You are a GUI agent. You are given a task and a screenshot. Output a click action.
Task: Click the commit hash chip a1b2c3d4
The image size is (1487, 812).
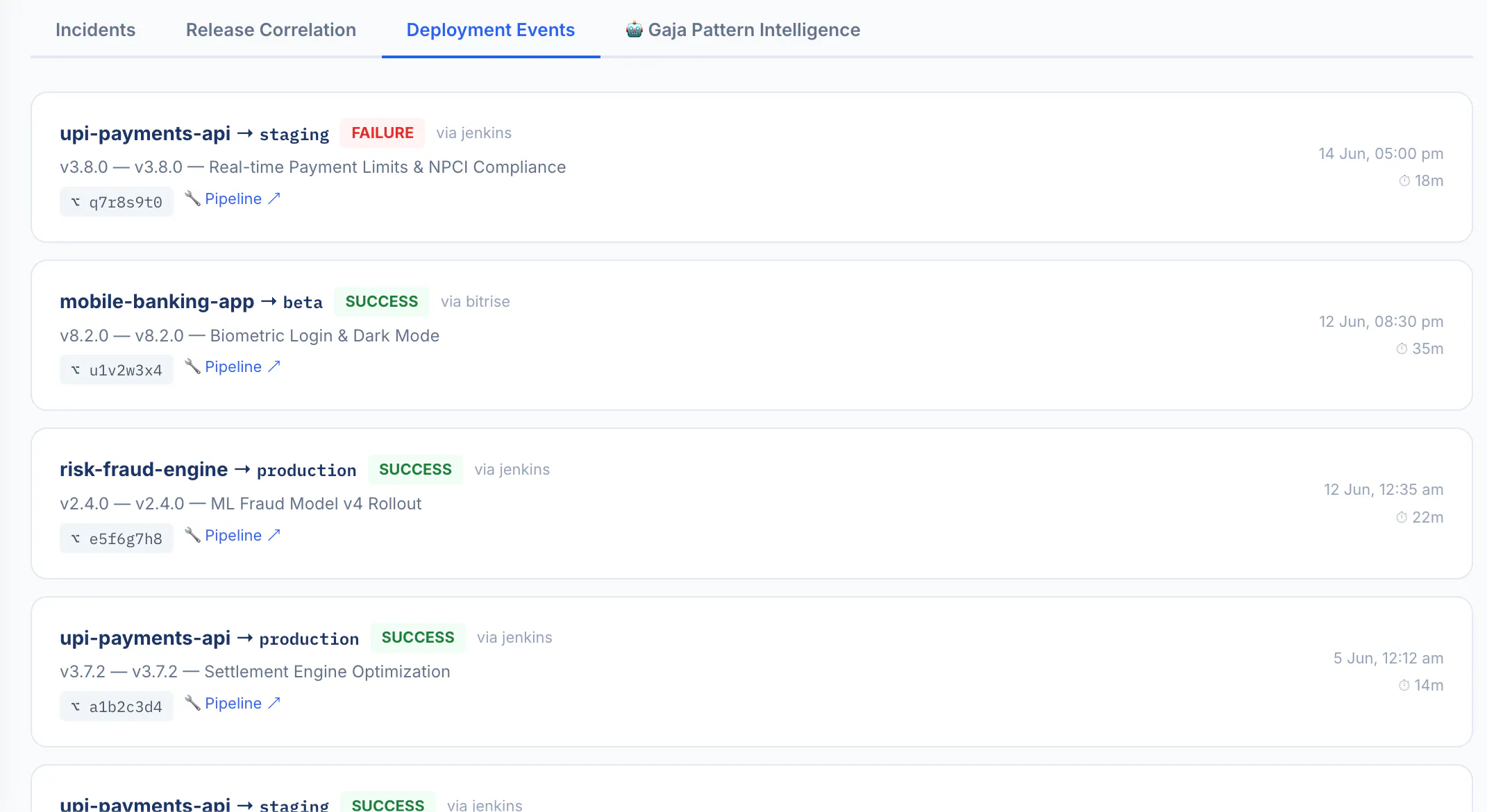(x=117, y=707)
